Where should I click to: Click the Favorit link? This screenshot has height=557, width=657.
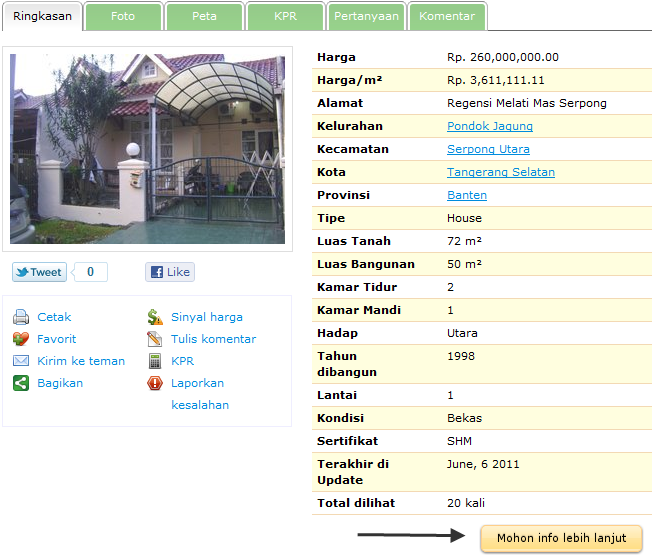57,339
